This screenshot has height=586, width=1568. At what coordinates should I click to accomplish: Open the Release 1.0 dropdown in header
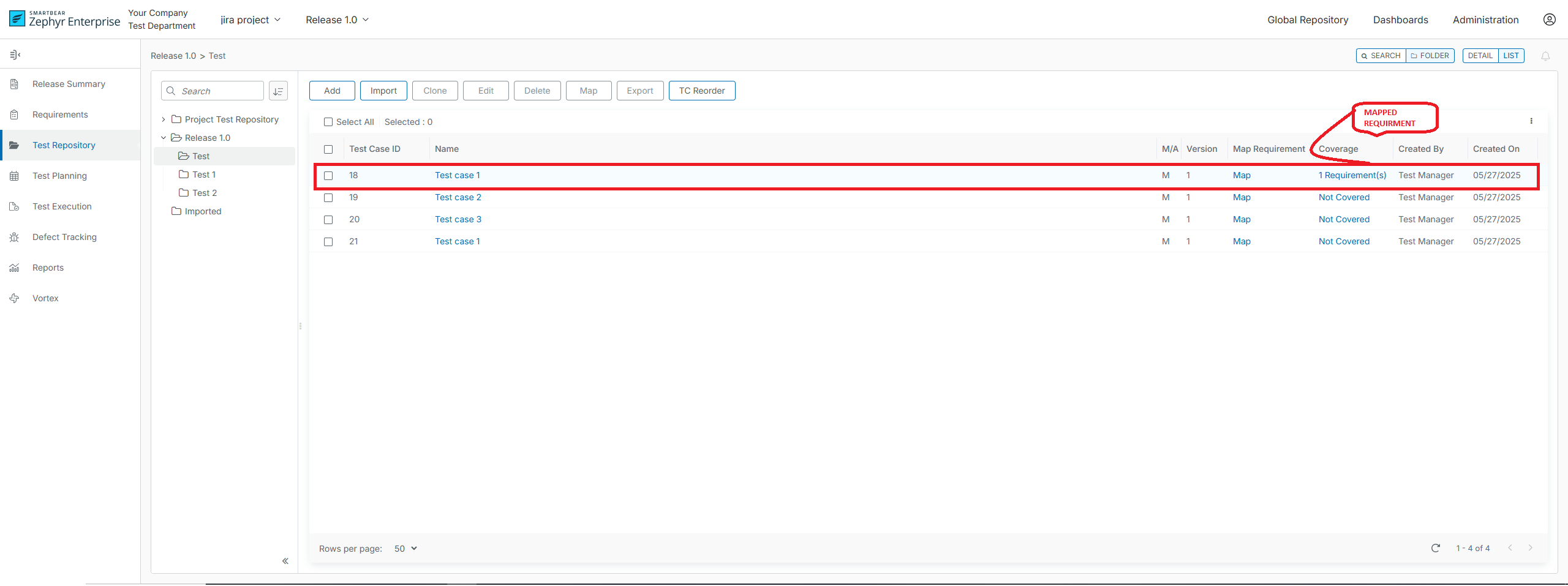click(336, 19)
